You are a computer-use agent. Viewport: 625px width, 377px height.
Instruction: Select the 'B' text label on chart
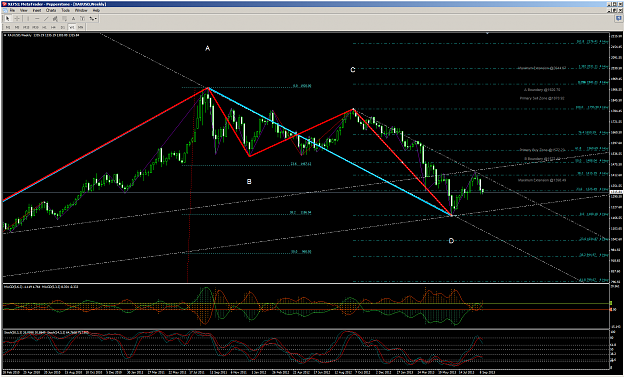pos(249,182)
